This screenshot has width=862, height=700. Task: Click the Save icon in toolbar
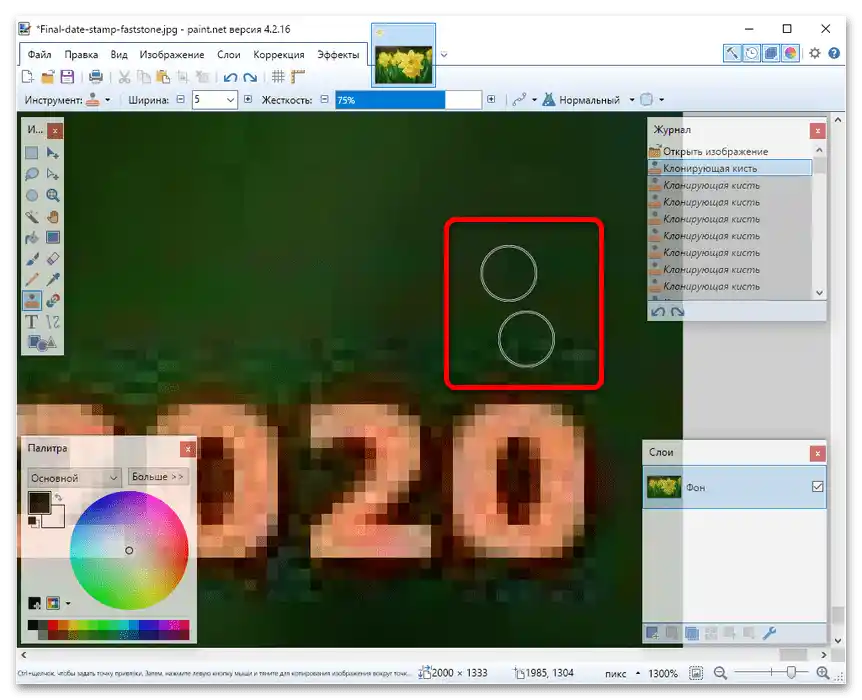point(67,77)
